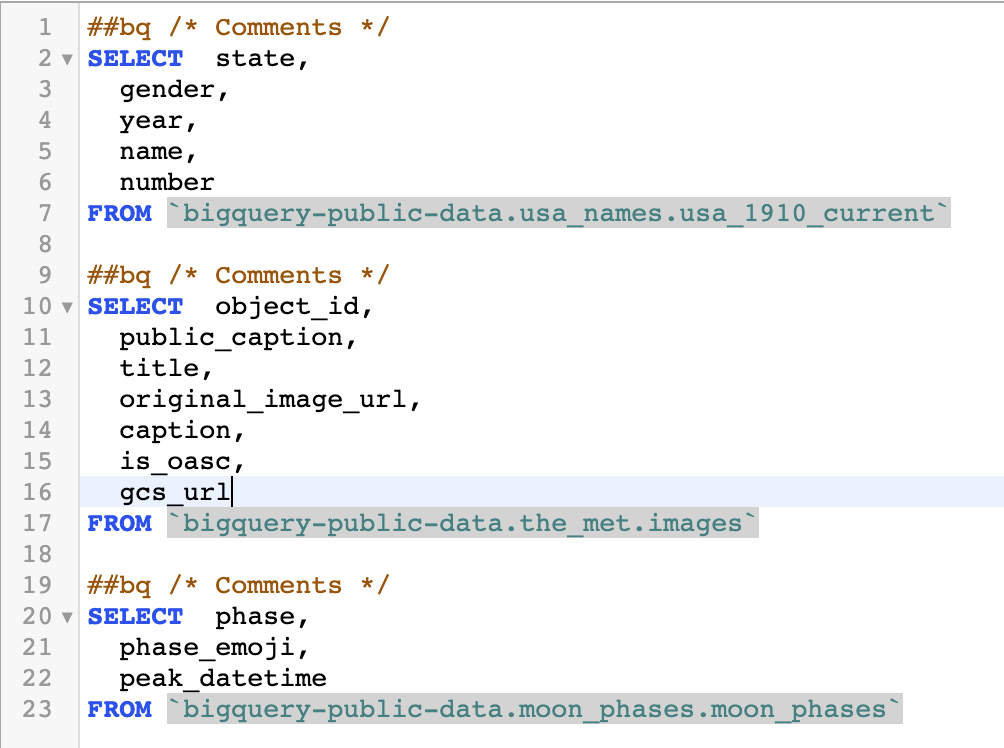
Task: Click 'phase,' on line 20
Action: [x=262, y=617]
